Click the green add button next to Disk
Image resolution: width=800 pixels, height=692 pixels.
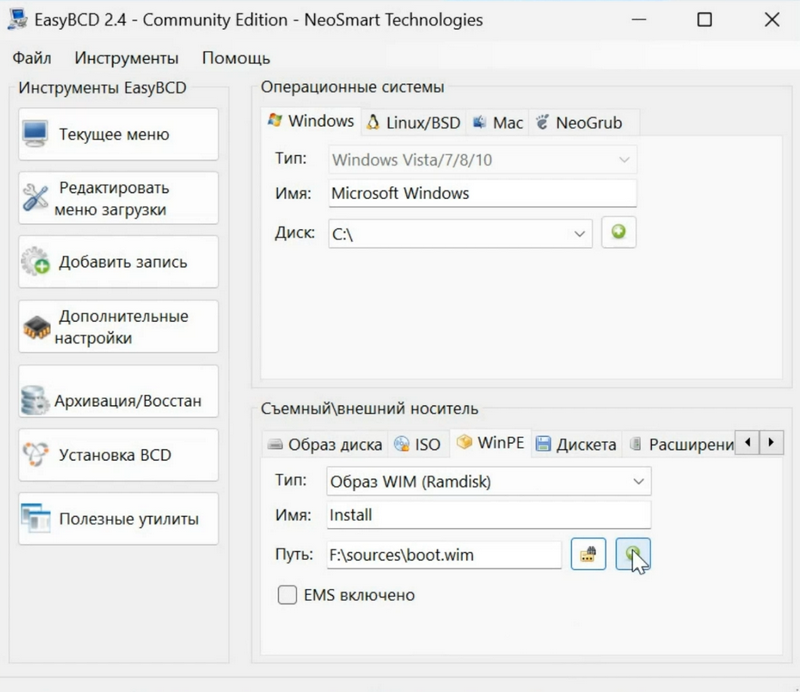[x=618, y=233]
